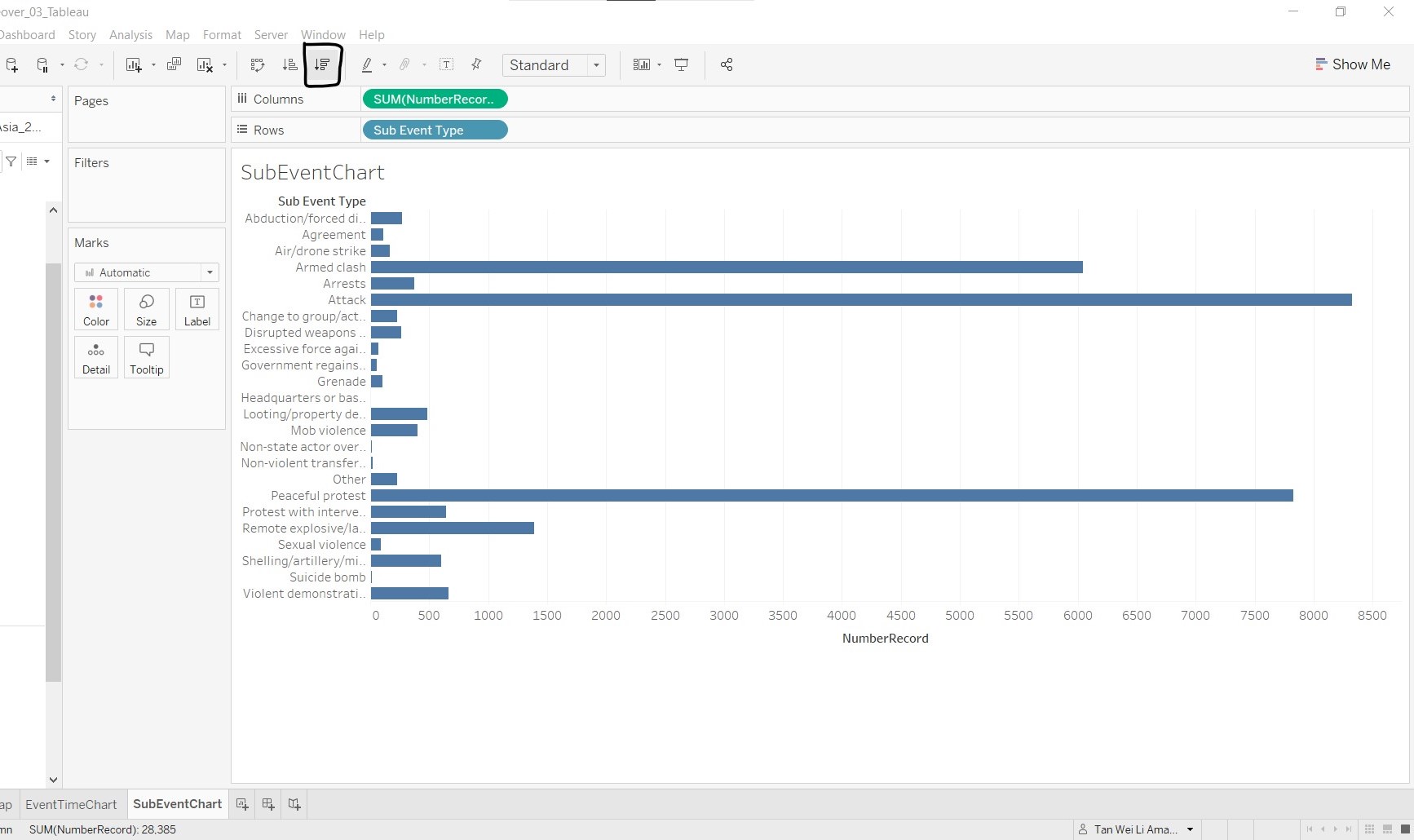The width and height of the screenshot is (1414, 840).
Task: Toggle mark labels with the toolbar T icon
Action: pyautogui.click(x=446, y=65)
